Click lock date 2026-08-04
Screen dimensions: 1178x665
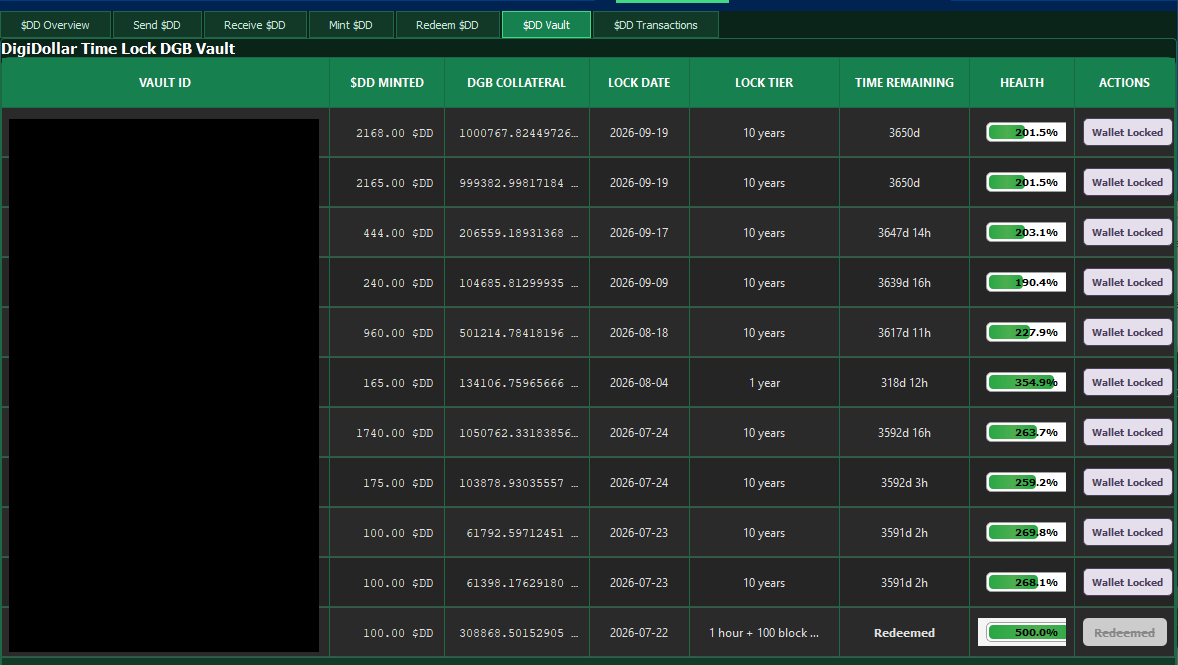[639, 382]
